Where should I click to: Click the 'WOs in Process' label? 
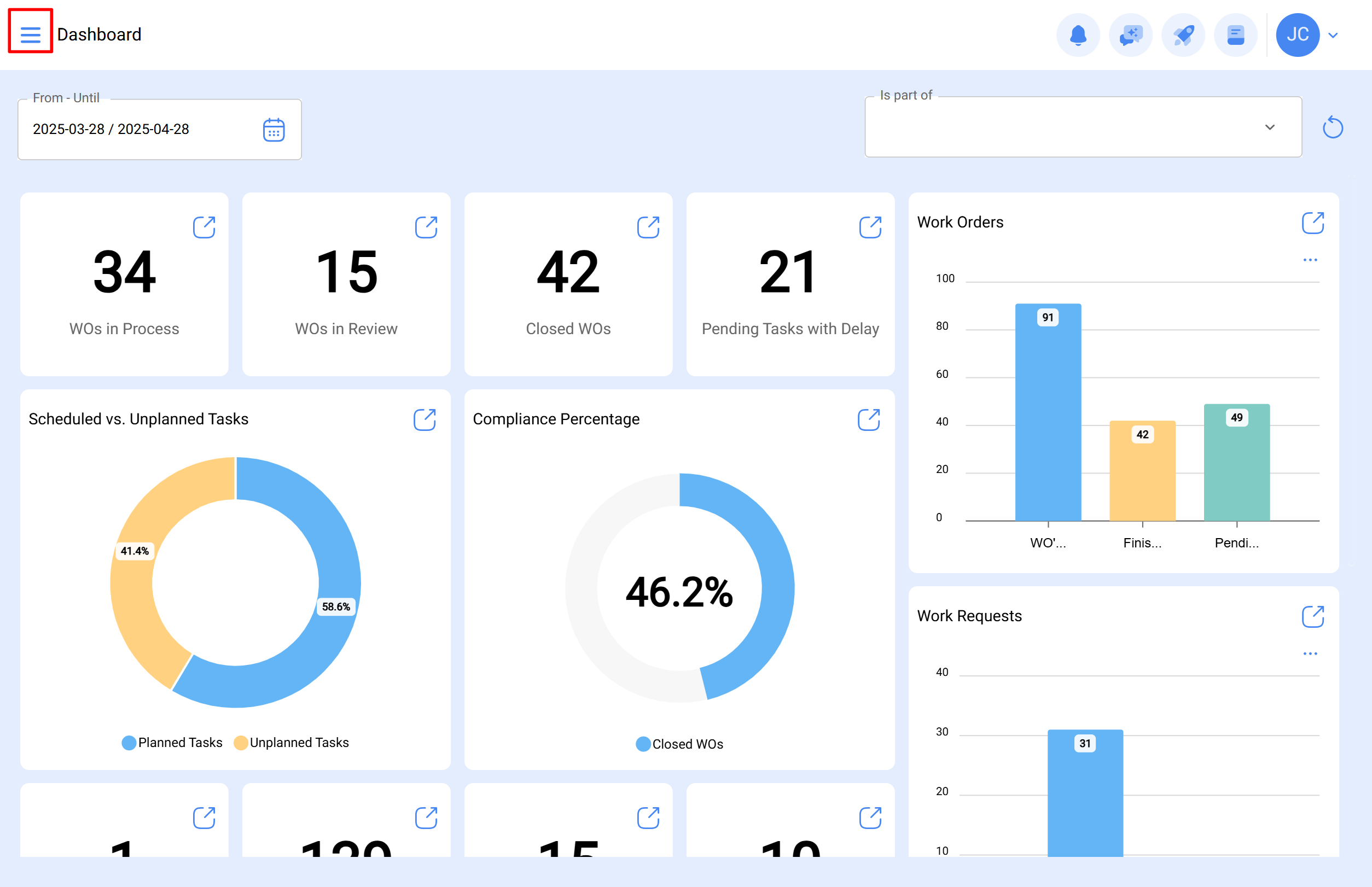click(x=125, y=329)
